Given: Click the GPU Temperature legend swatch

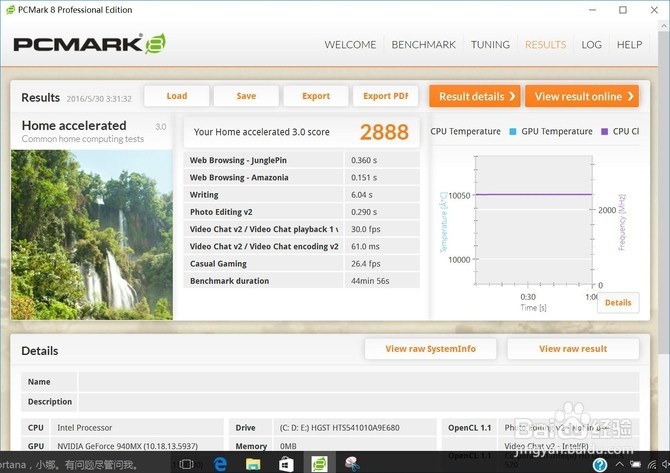Looking at the screenshot, I should tap(513, 132).
